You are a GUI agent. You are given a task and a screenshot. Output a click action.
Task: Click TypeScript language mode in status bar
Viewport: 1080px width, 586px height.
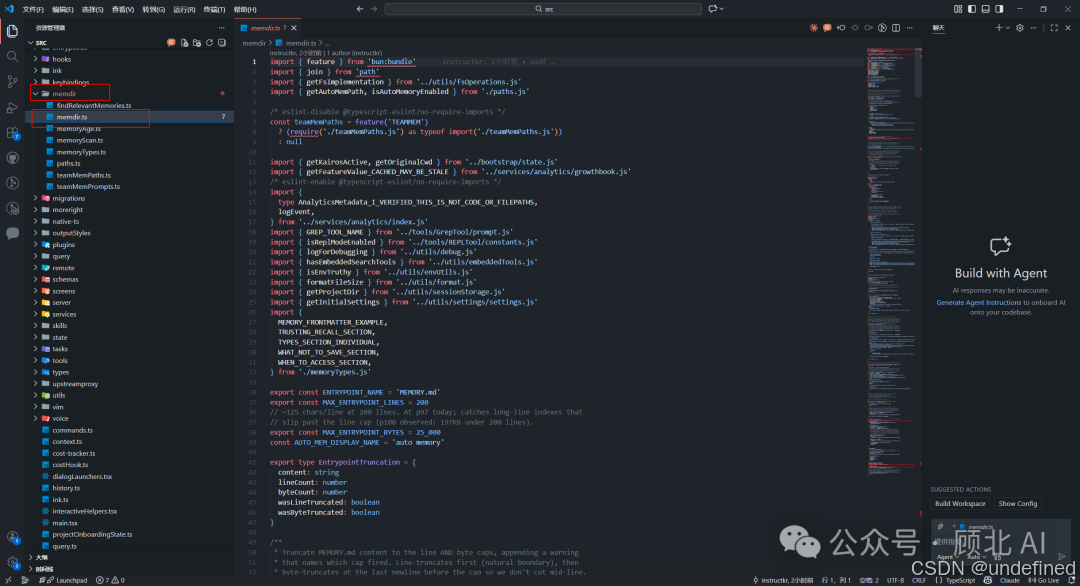[960, 580]
